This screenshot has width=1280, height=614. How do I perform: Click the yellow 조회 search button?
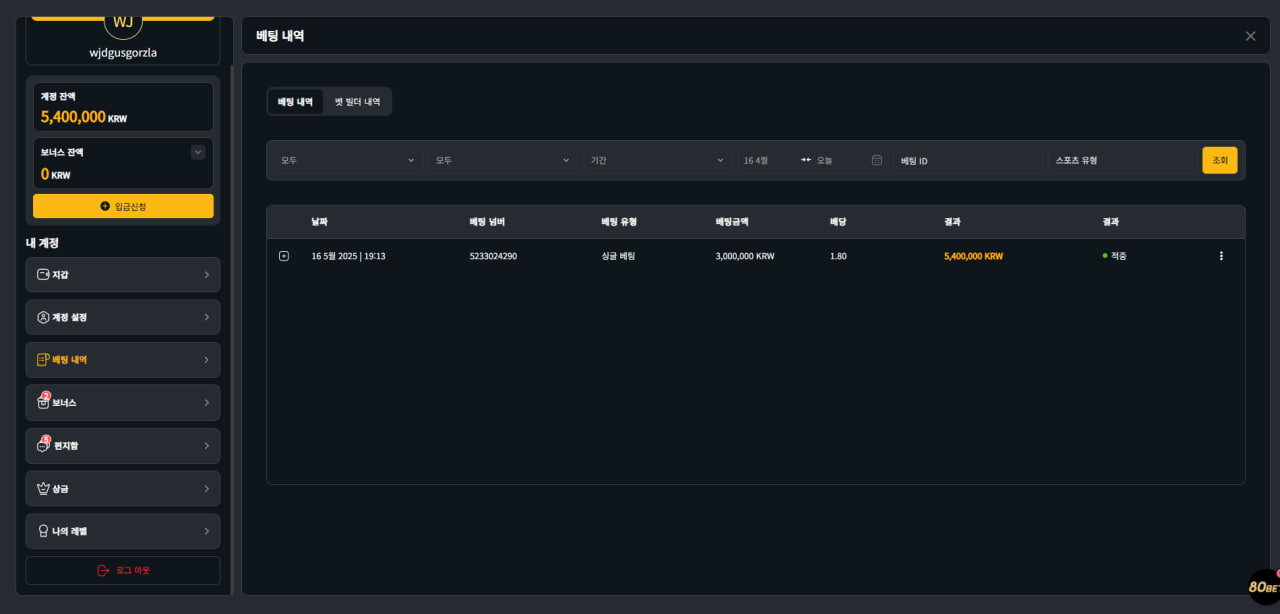point(1219,160)
